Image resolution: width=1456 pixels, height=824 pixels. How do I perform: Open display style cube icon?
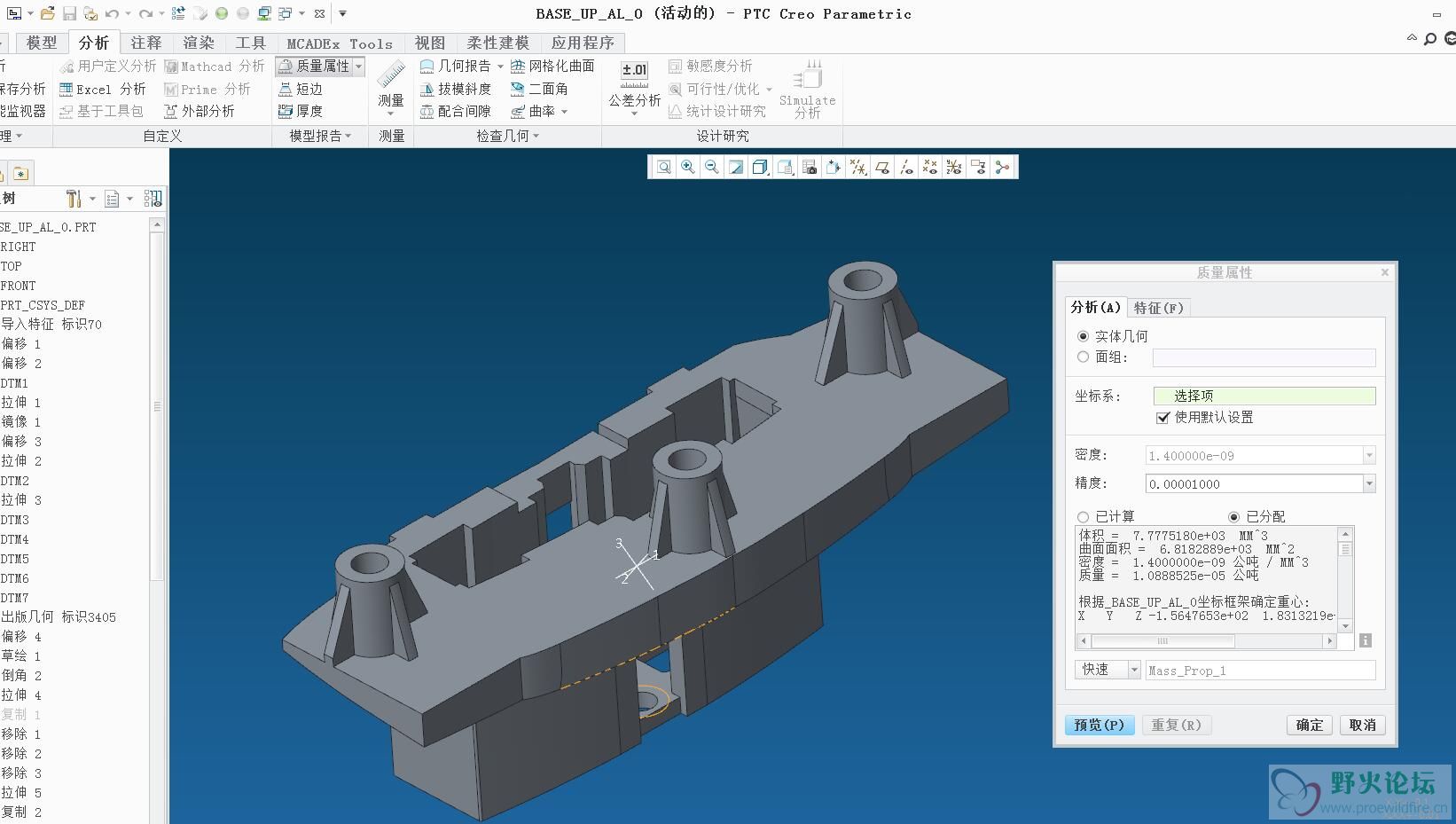click(x=760, y=167)
